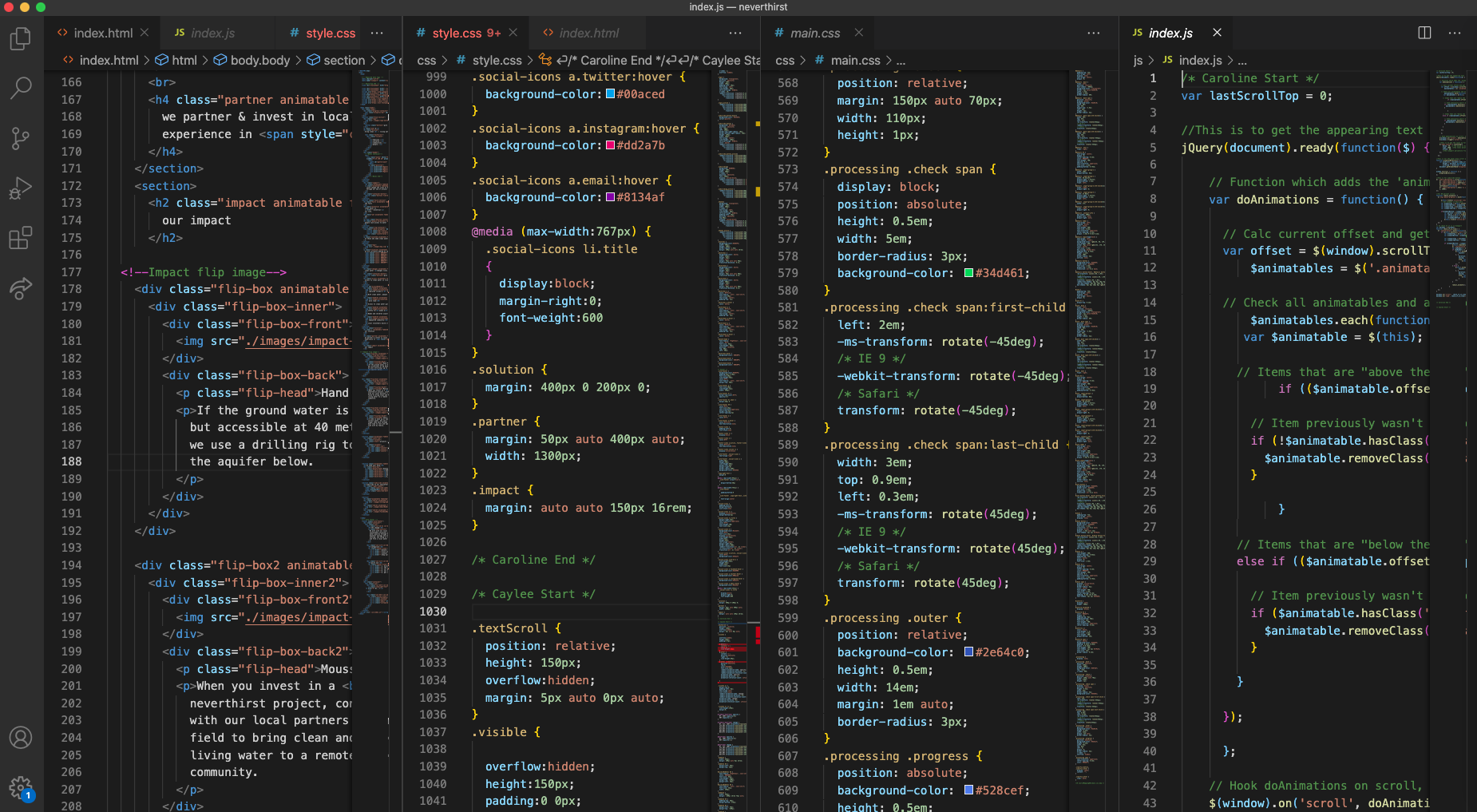1477x812 pixels.
Task: Open More Actions in the first editor group
Action: click(x=377, y=33)
